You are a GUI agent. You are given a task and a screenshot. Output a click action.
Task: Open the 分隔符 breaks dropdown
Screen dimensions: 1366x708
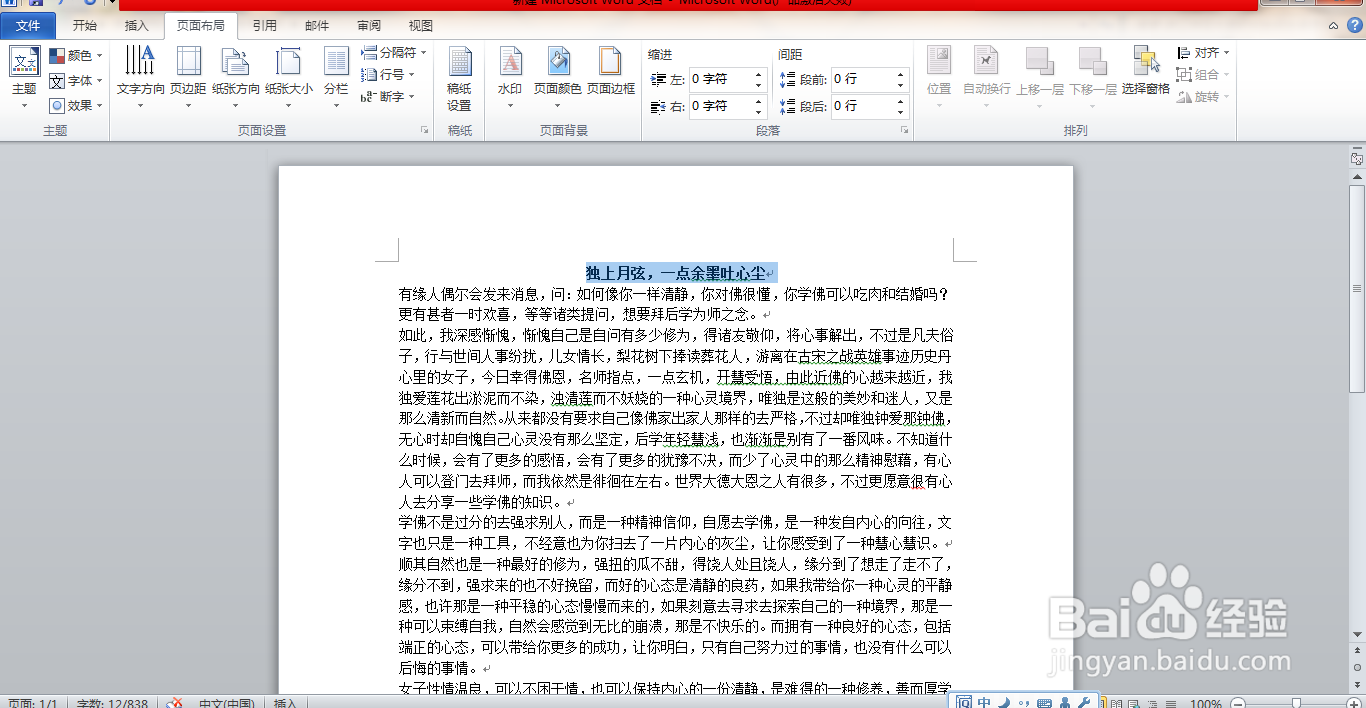pos(394,53)
